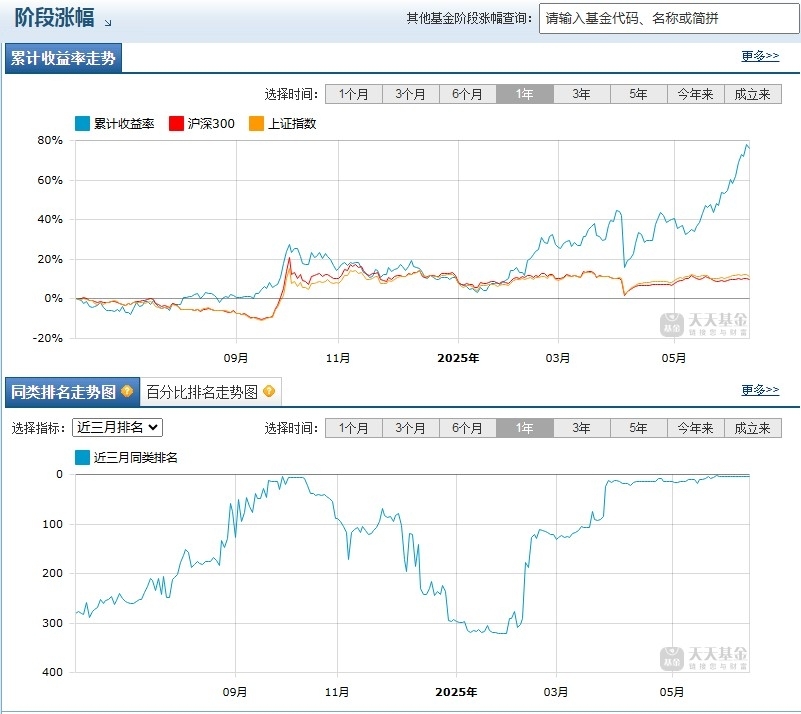The width and height of the screenshot is (801, 714).
Task: Select 3年 range in ranking chart
Action: pos(581,428)
